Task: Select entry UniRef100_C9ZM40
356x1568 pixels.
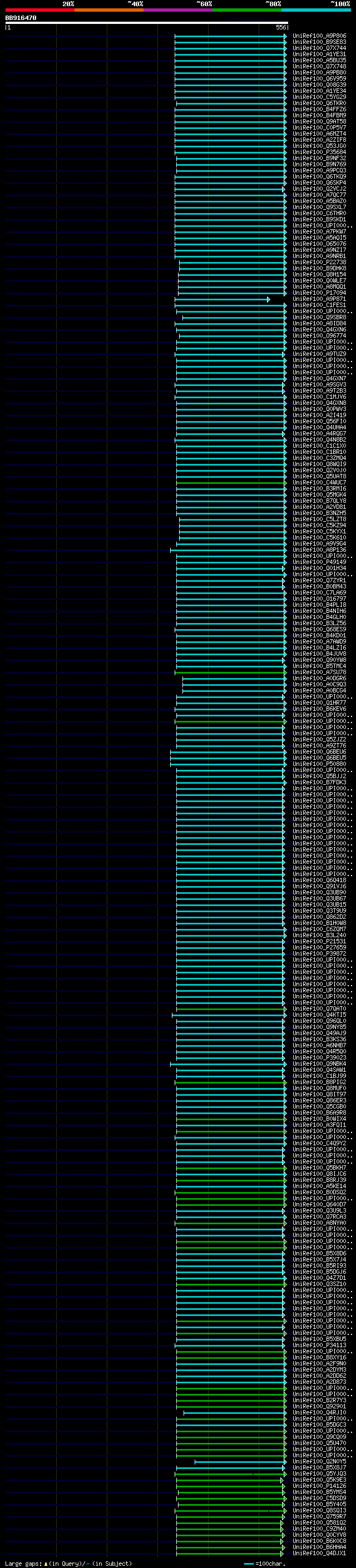Action: point(319,1529)
